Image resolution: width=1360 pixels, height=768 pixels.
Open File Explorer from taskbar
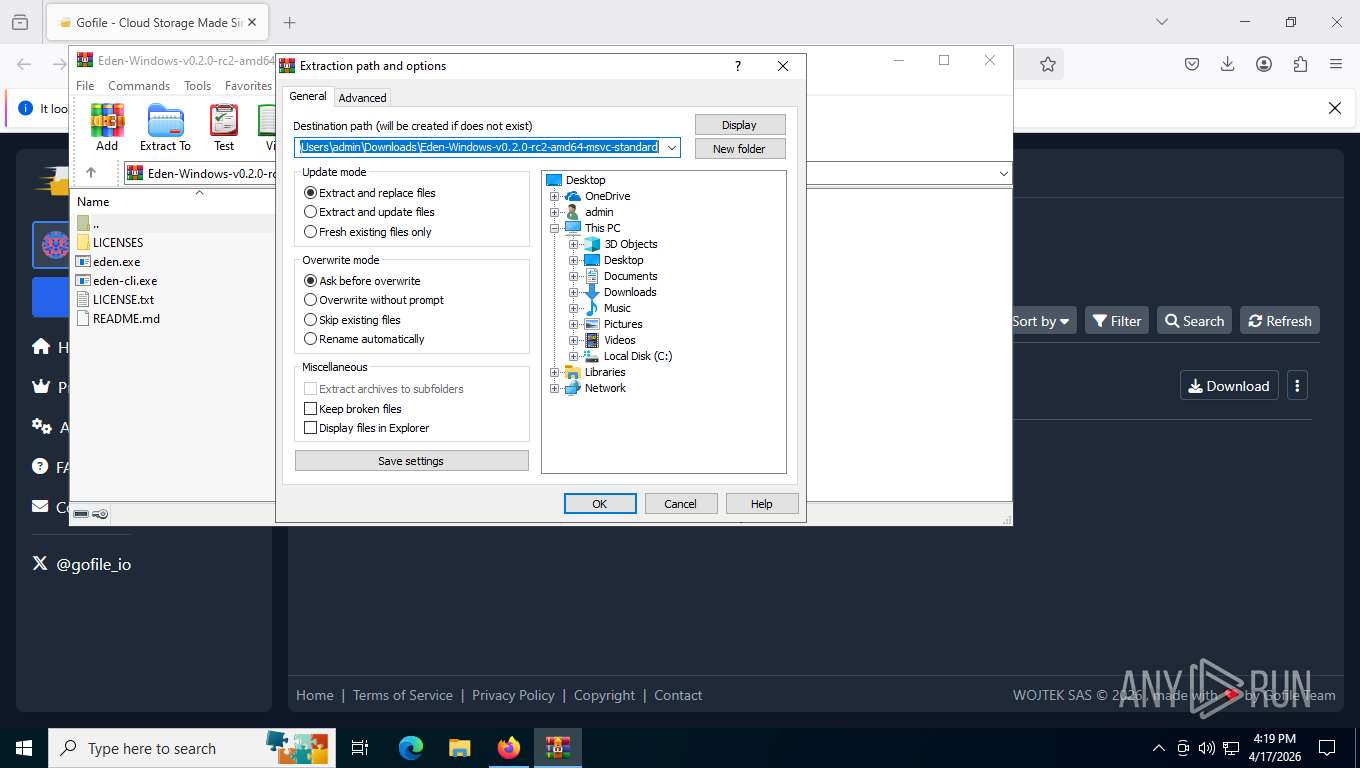pyautogui.click(x=459, y=748)
